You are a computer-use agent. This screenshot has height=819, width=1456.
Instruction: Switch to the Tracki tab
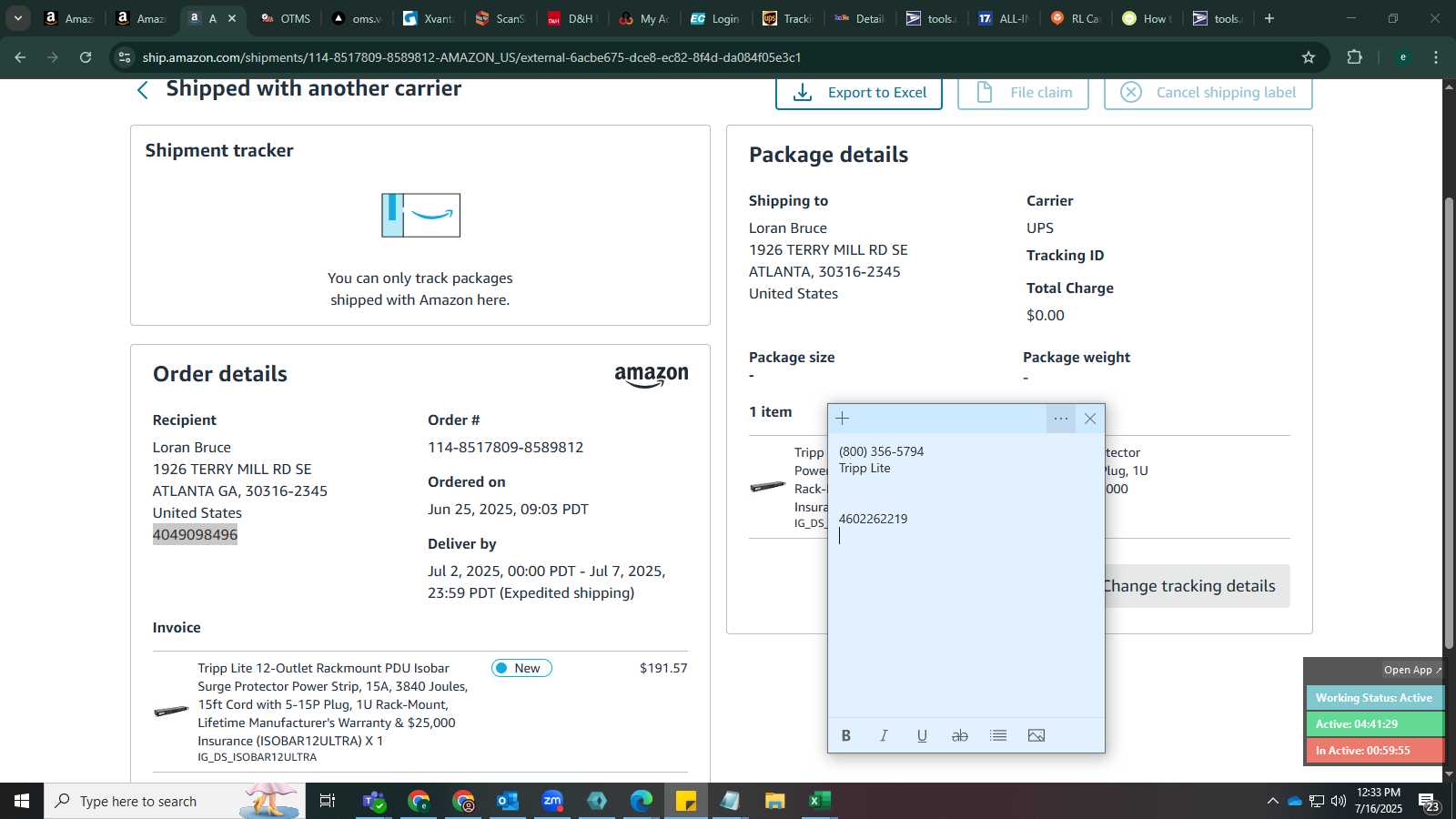click(787, 18)
